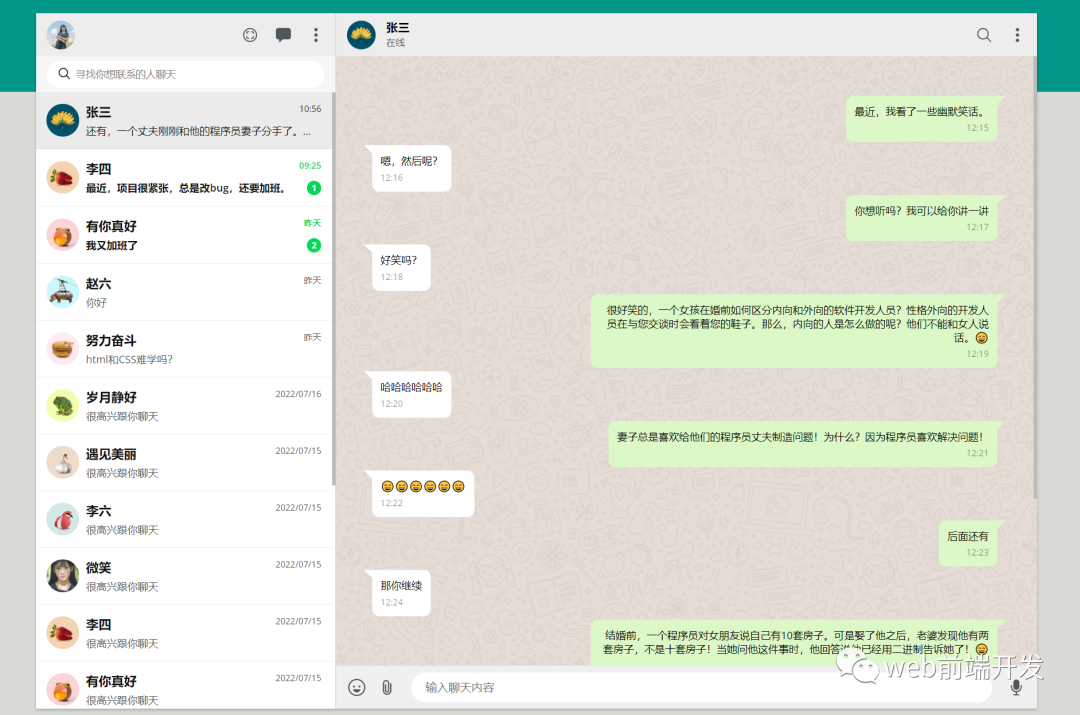
Task: Click the message 你想听吗？我可以给你讲一讲
Action: [x=922, y=218]
